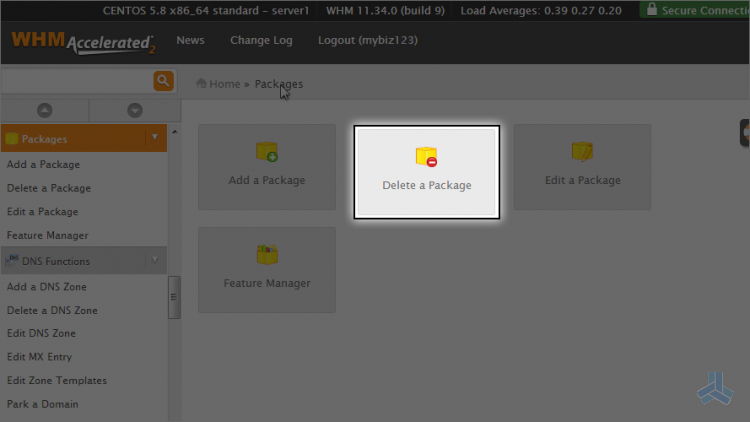Collapse the DNS Functions section arrow
Viewport: 750px width, 422px height.
click(154, 260)
